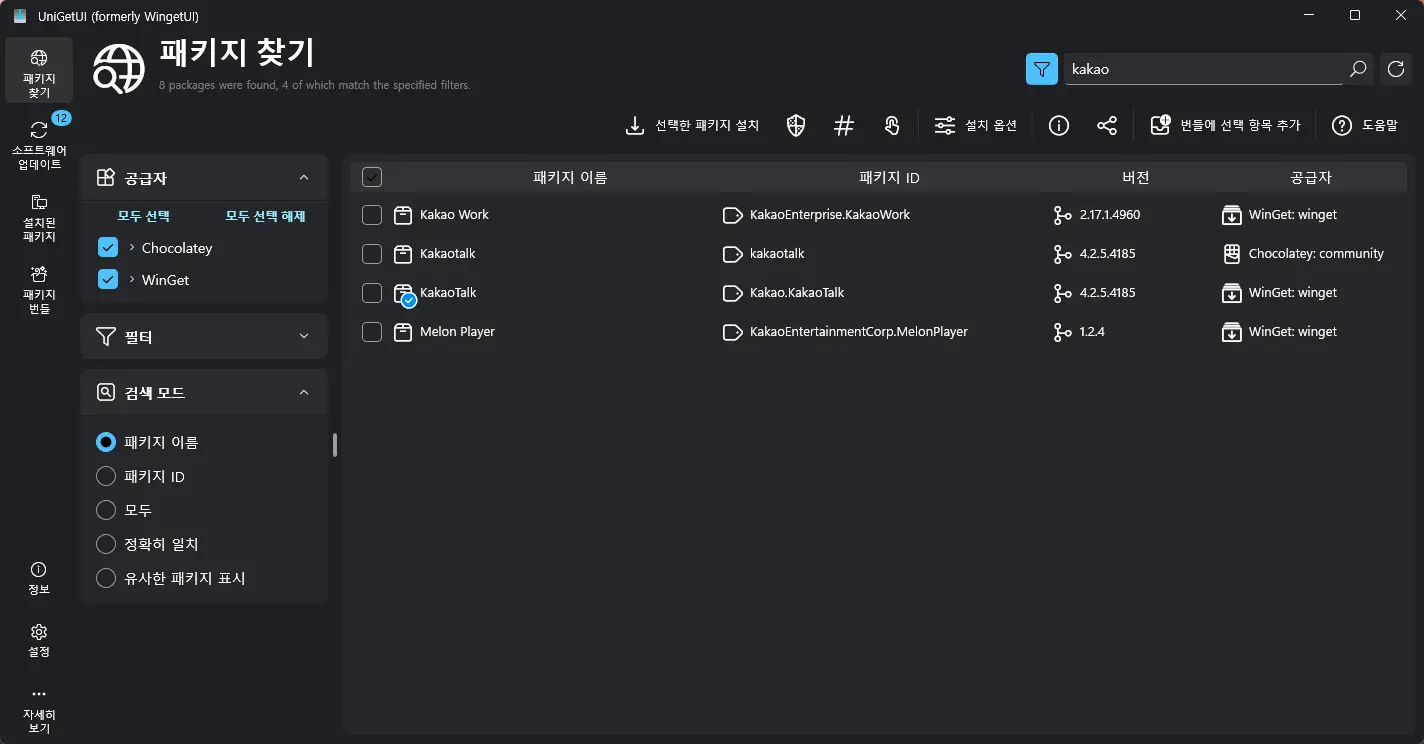Viewport: 1424px width, 744px height.
Task: Open 도움말 help button
Action: [1365, 125]
